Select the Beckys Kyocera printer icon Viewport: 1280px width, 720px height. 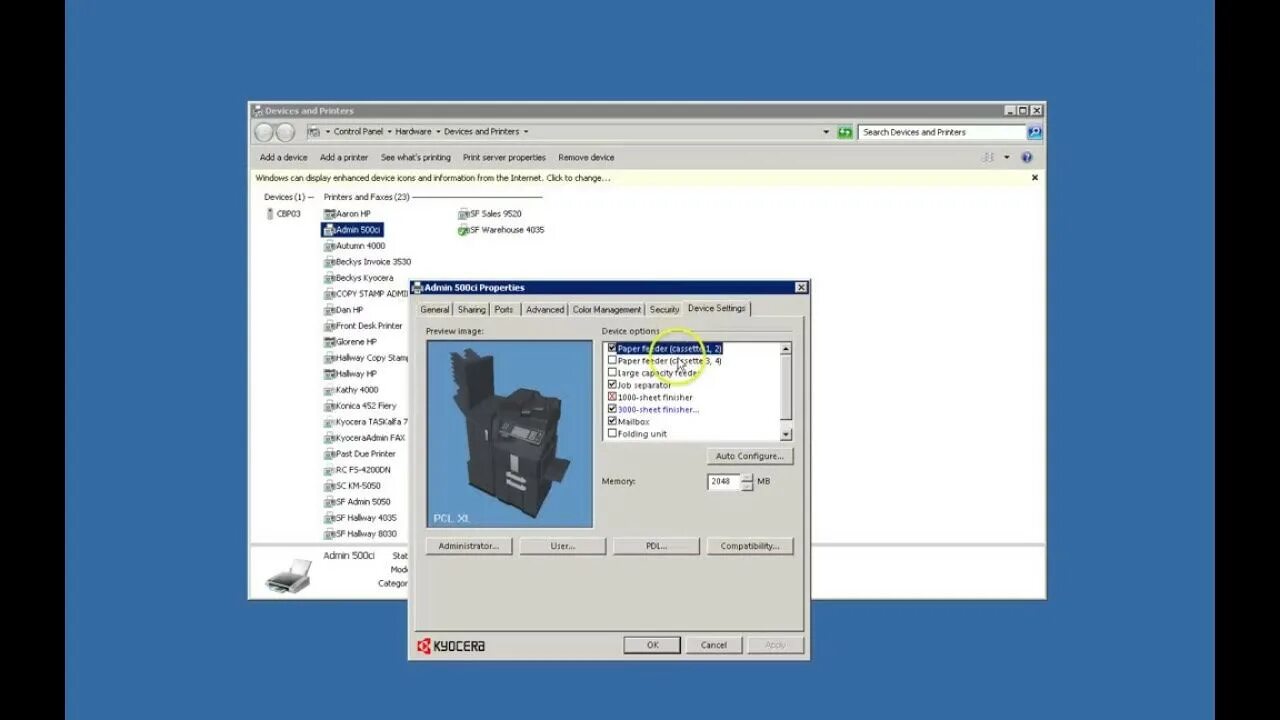coord(329,278)
